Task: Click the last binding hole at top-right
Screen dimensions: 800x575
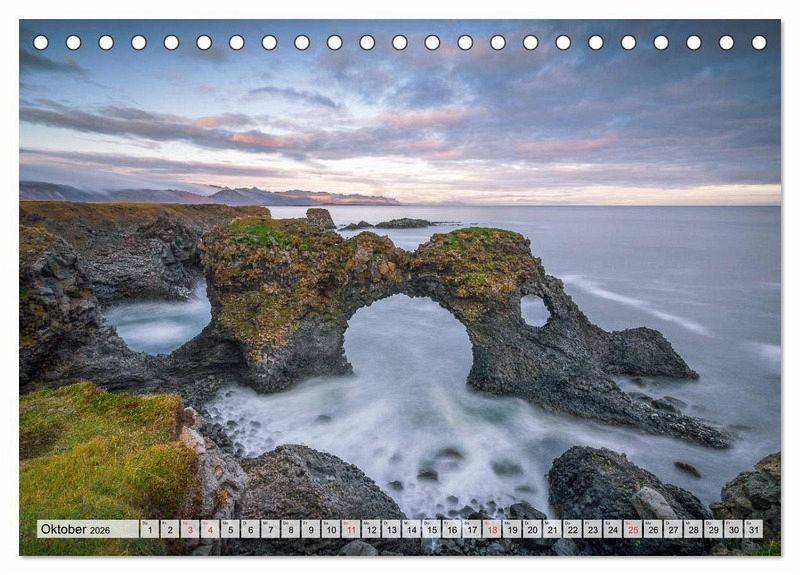Action: tap(759, 43)
